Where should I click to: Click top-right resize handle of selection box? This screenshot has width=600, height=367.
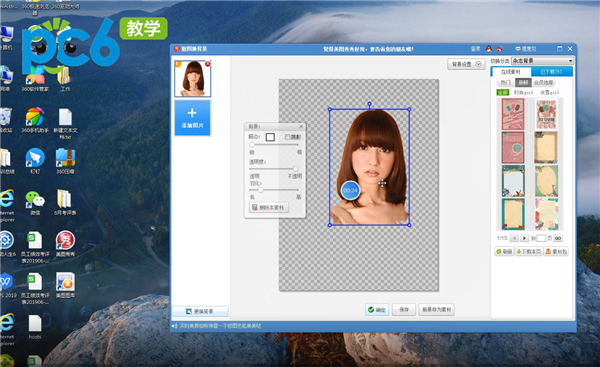point(409,109)
